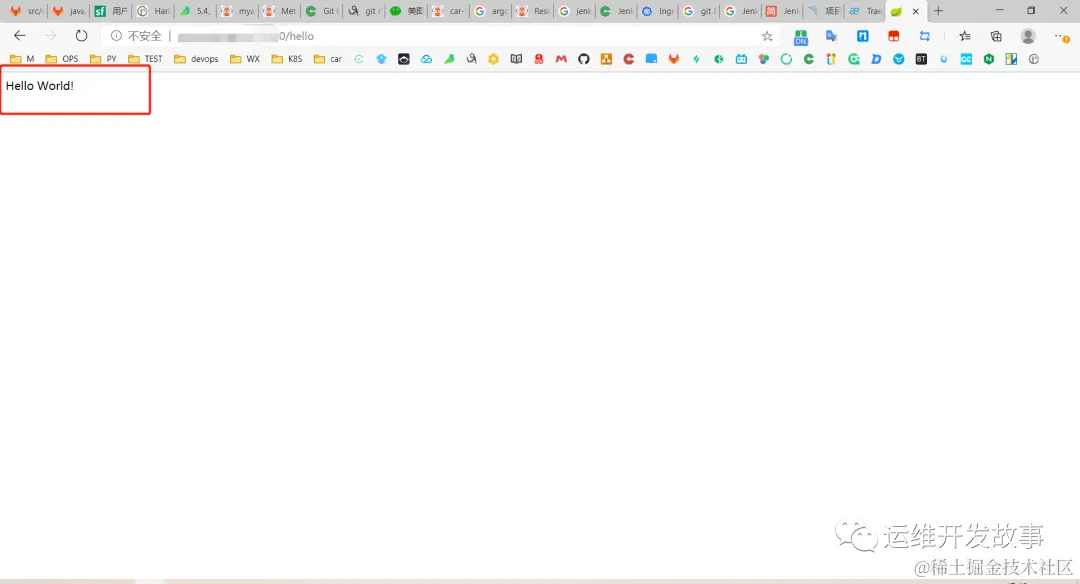The width and height of the screenshot is (1080, 584).
Task: Switch to the WeChat 美图 tab
Action: pyautogui.click(x=406, y=11)
